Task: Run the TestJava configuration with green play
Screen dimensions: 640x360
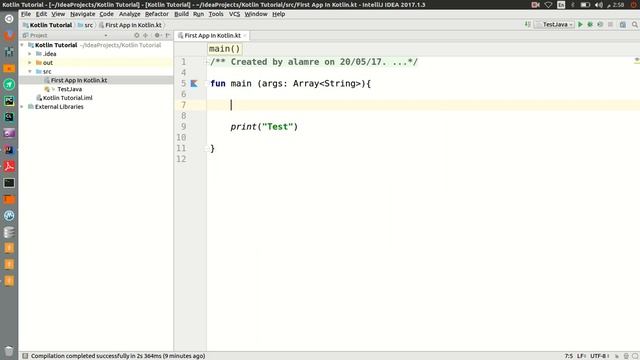Action: (580, 24)
